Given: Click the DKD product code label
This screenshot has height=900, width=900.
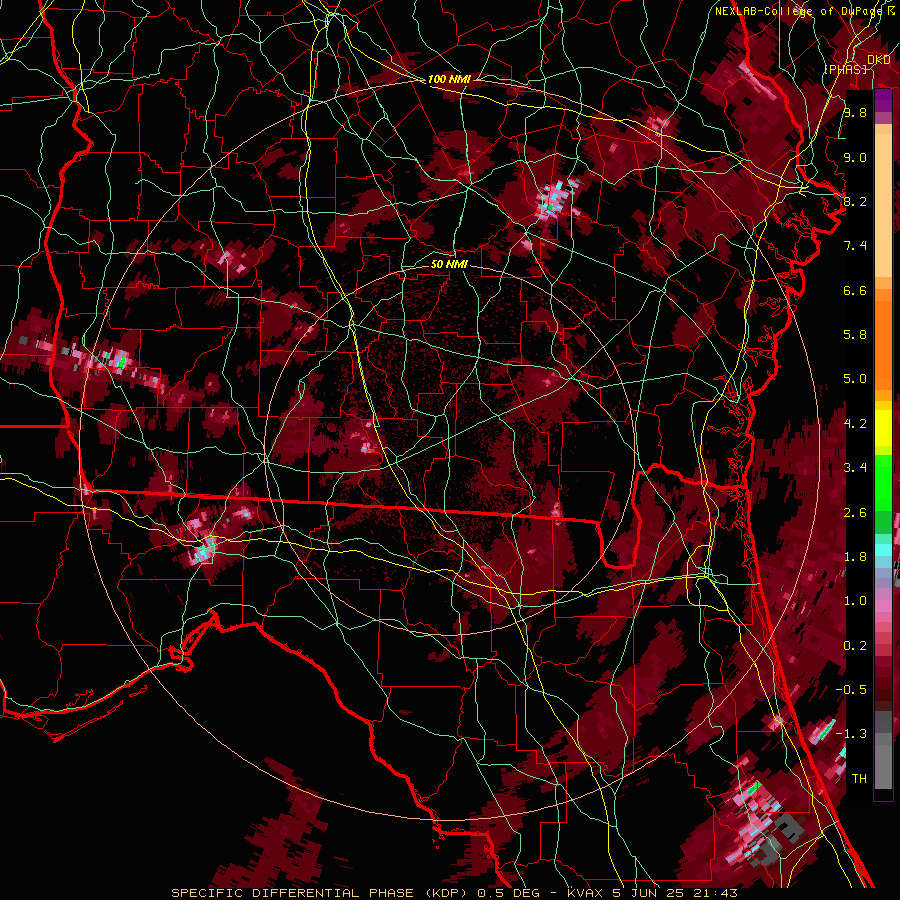Looking at the screenshot, I should [879, 60].
